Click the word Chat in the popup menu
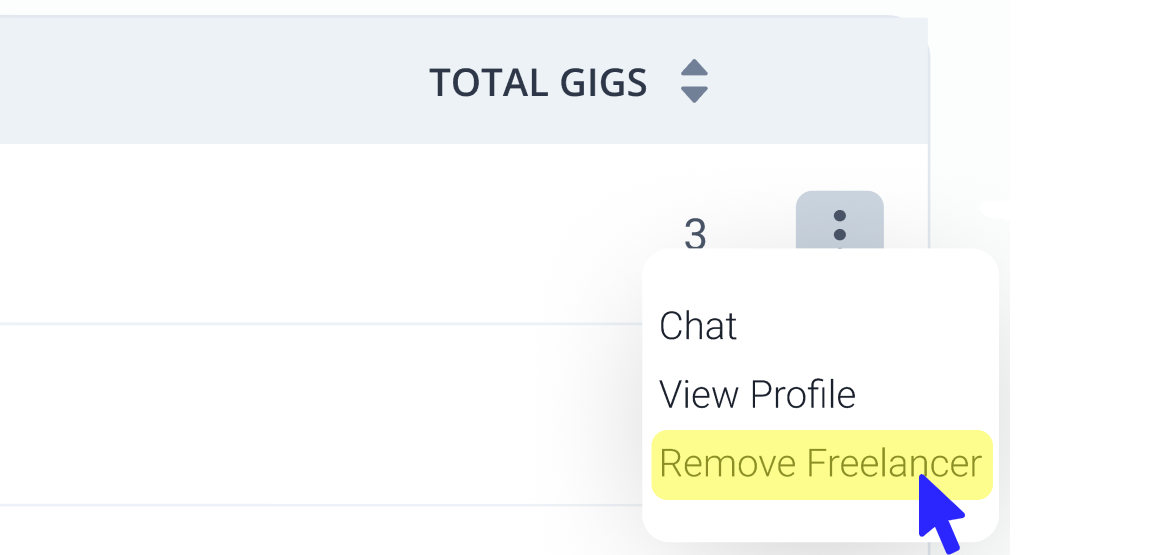 pyautogui.click(x=698, y=326)
